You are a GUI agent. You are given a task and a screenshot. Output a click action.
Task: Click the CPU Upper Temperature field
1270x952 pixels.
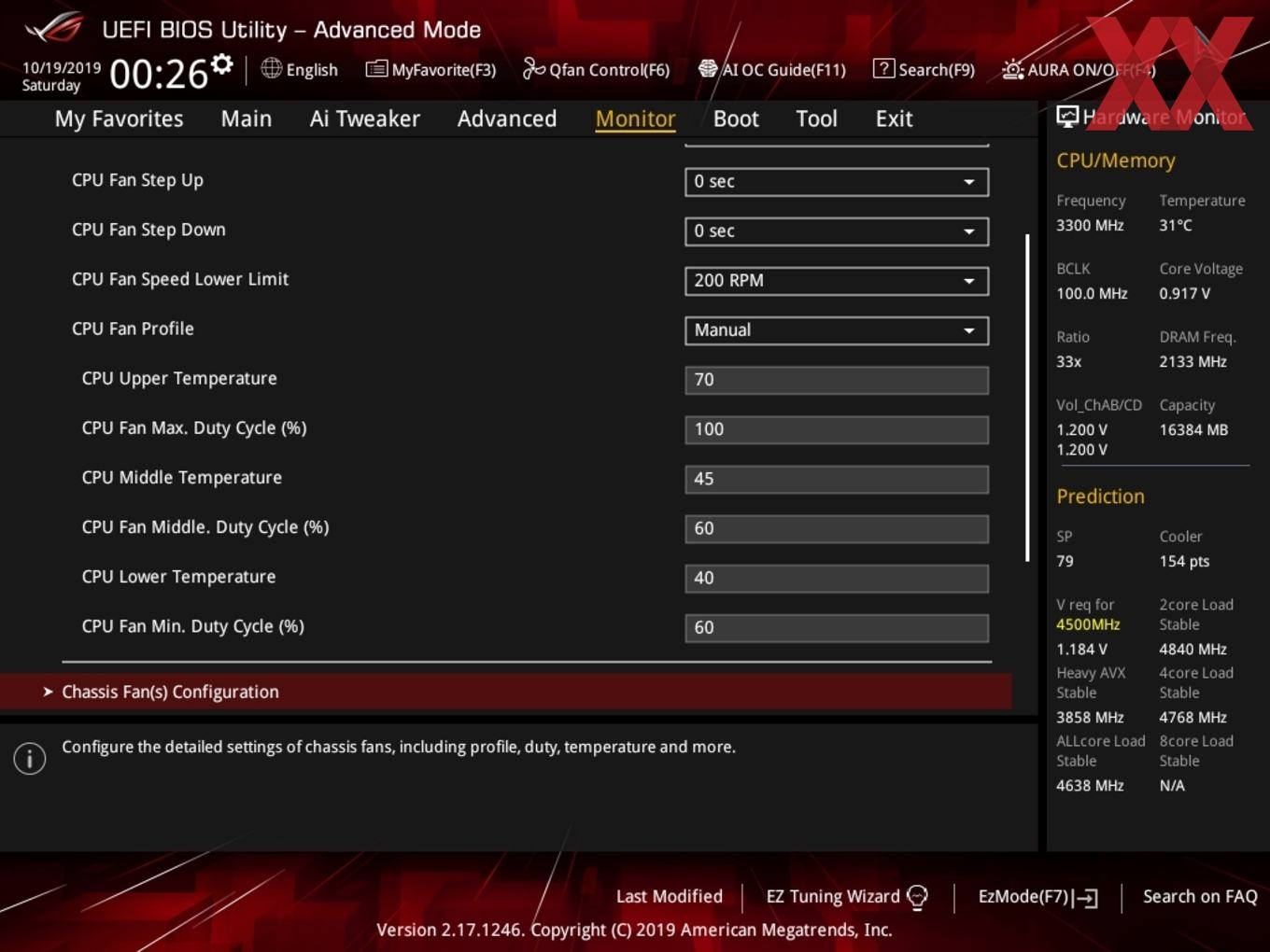[837, 380]
